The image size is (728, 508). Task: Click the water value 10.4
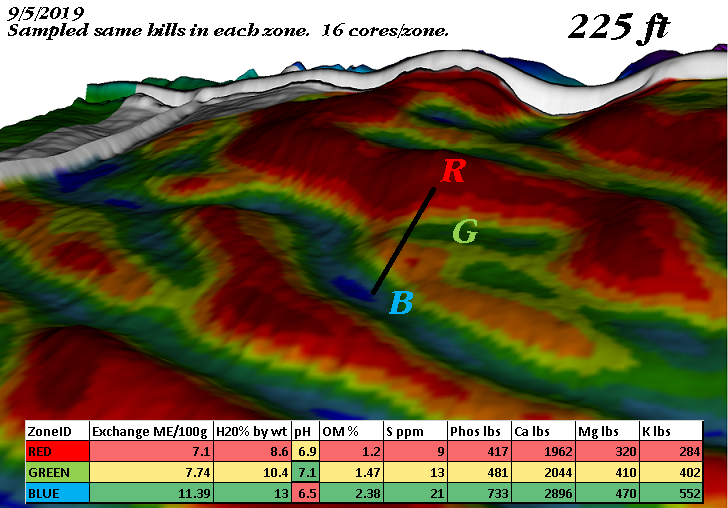[x=252, y=472]
